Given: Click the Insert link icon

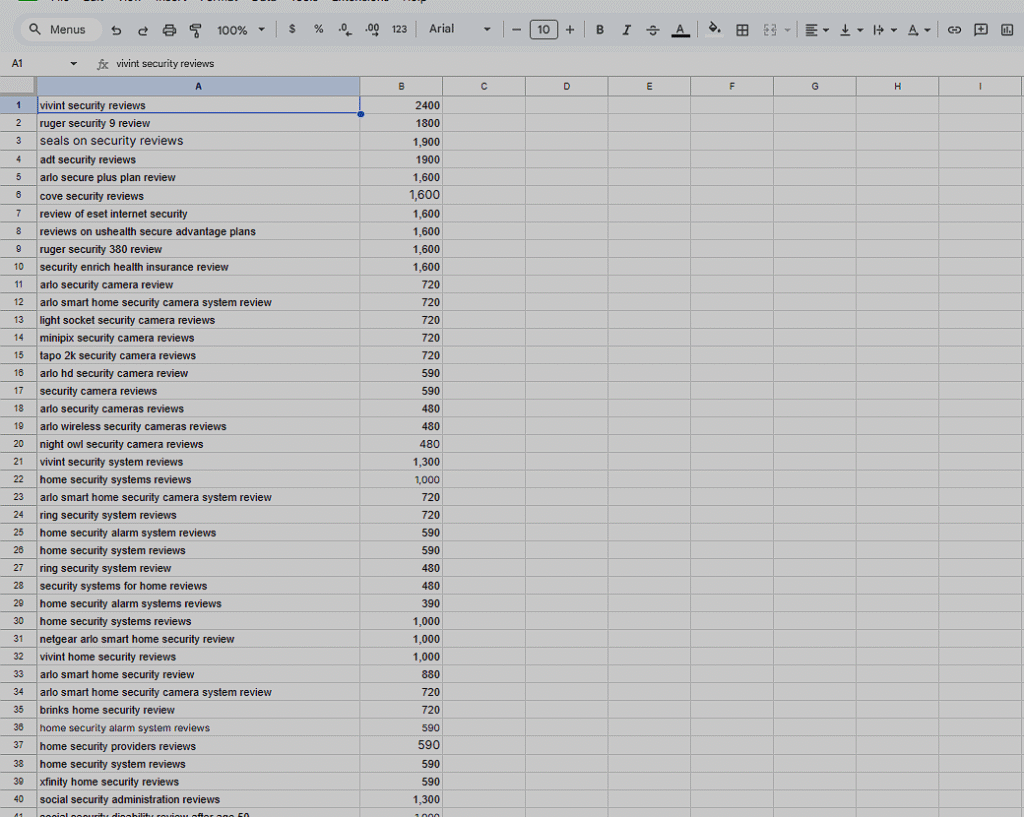Looking at the screenshot, I should point(954,30).
